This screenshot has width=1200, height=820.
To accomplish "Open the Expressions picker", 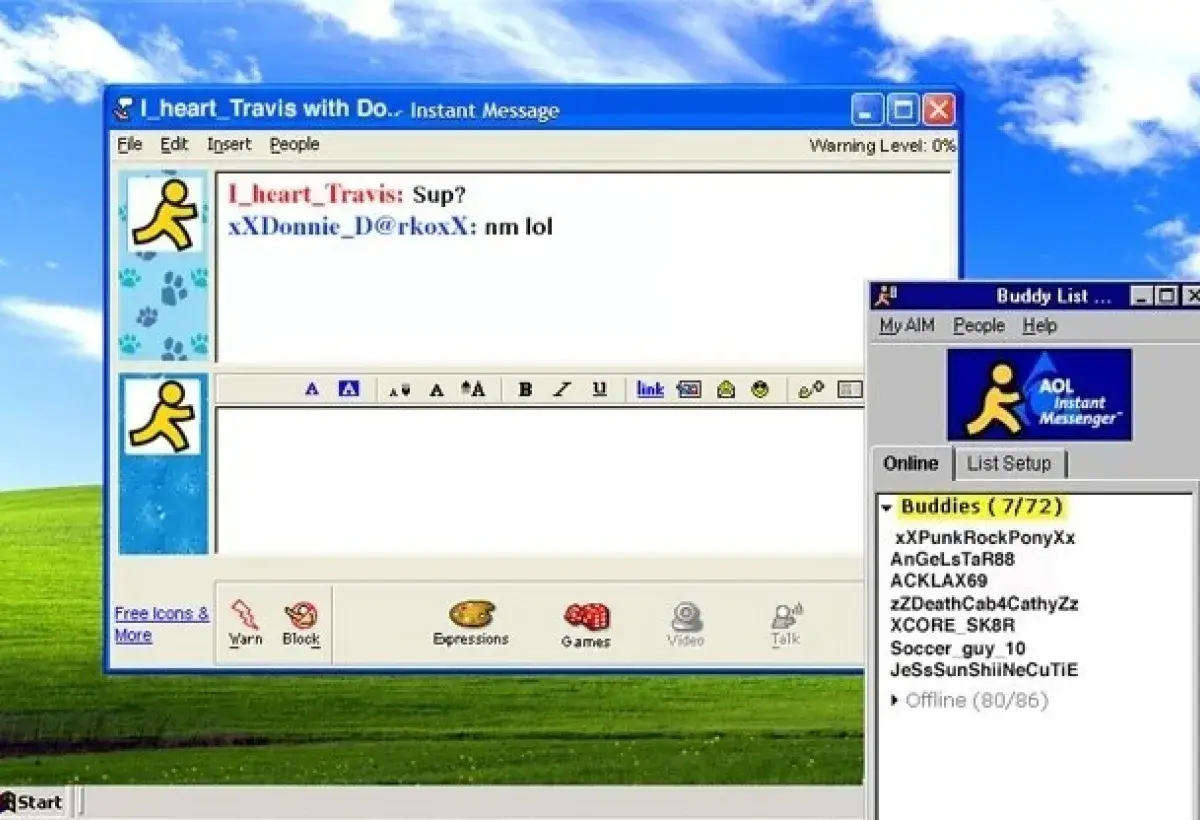I will 471,620.
